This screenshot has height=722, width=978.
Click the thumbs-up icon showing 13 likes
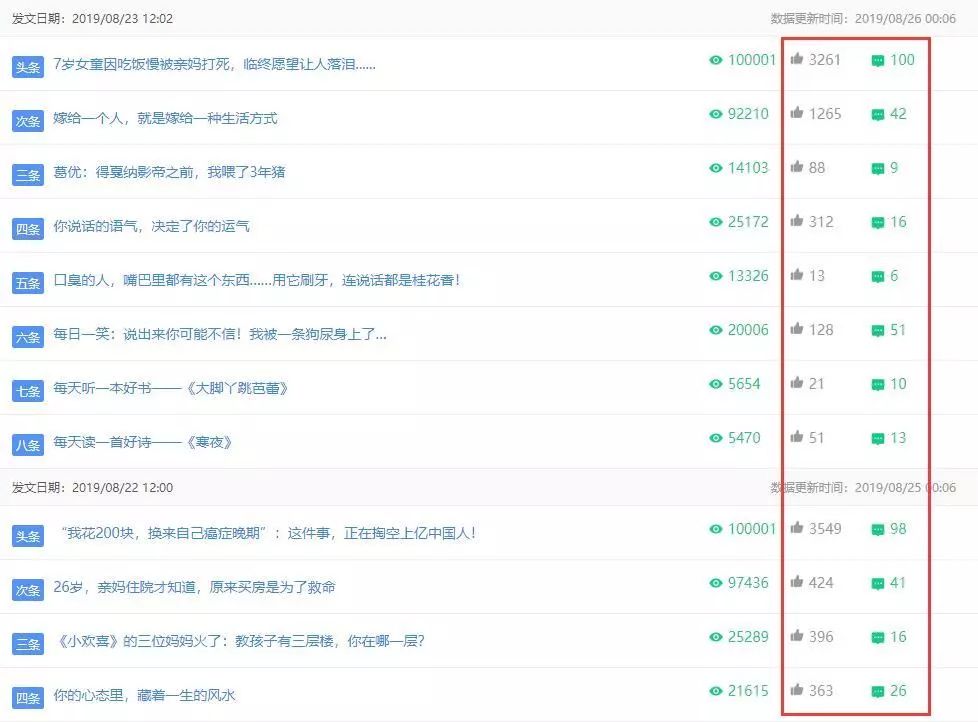pos(797,276)
